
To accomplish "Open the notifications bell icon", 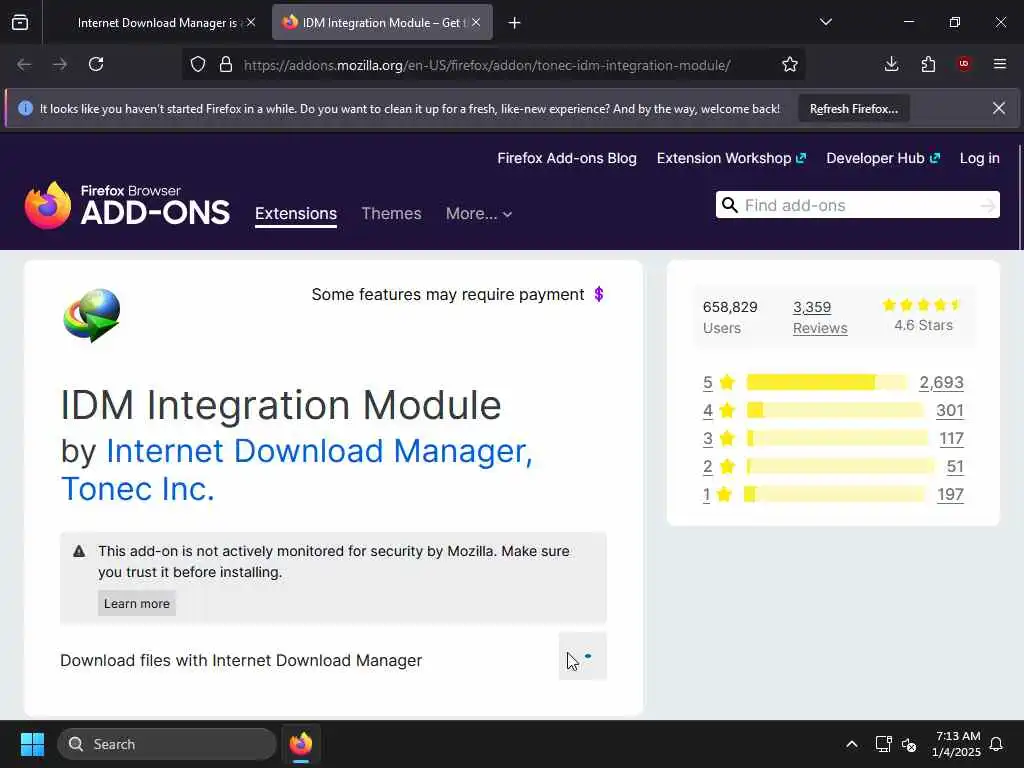I will 997,744.
